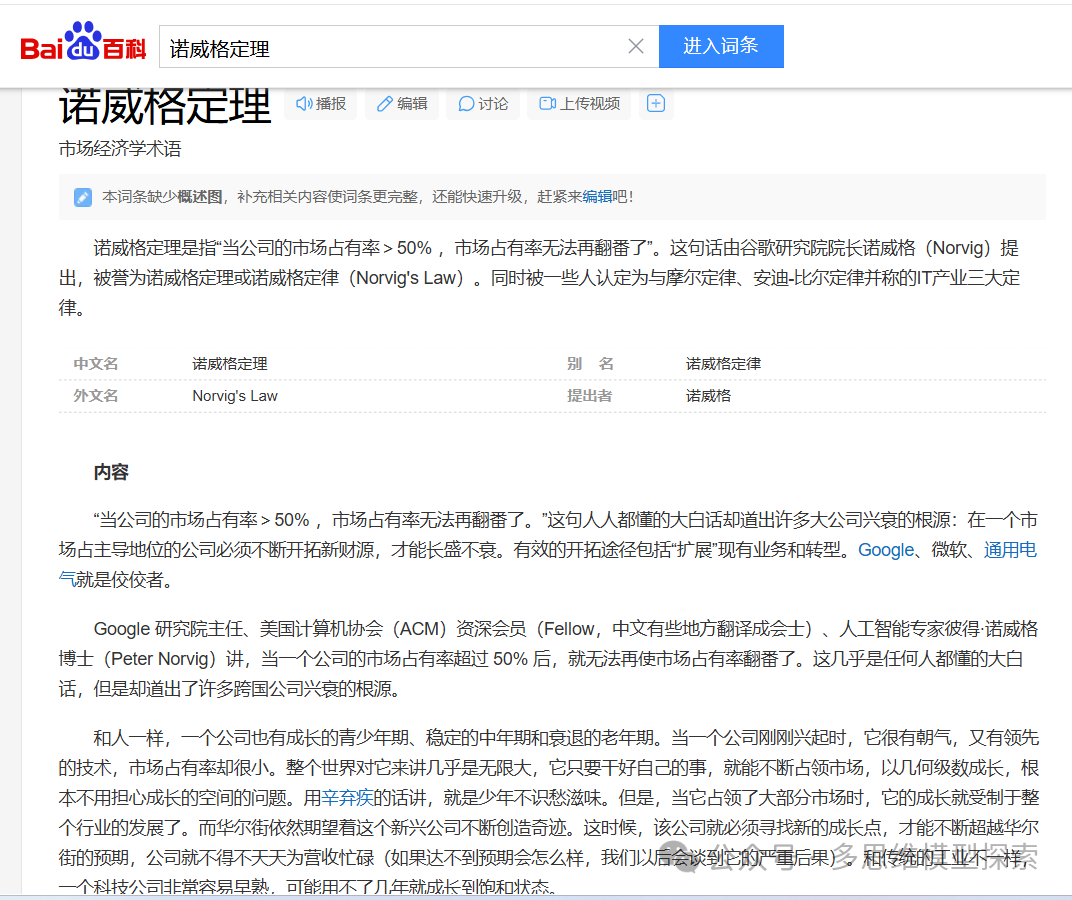Play audio with the 播报 speaker icon

tap(321, 104)
